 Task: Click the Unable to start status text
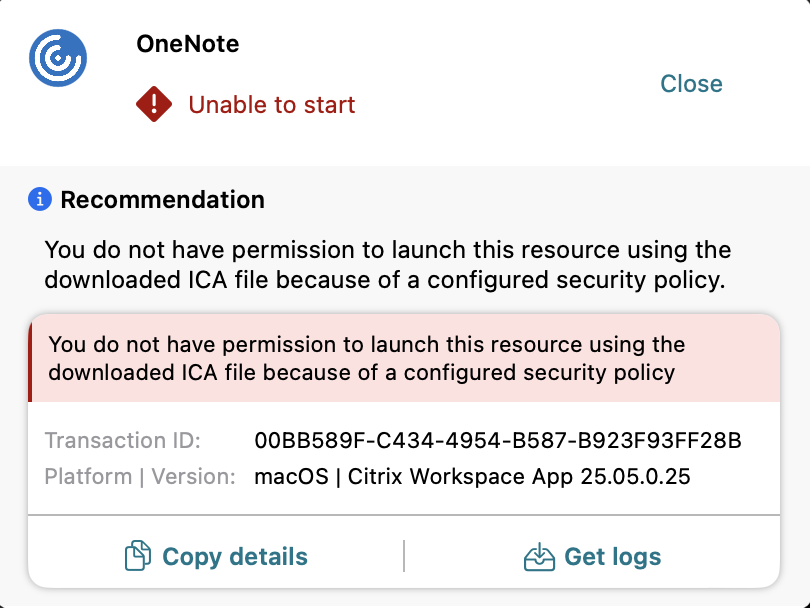[272, 104]
